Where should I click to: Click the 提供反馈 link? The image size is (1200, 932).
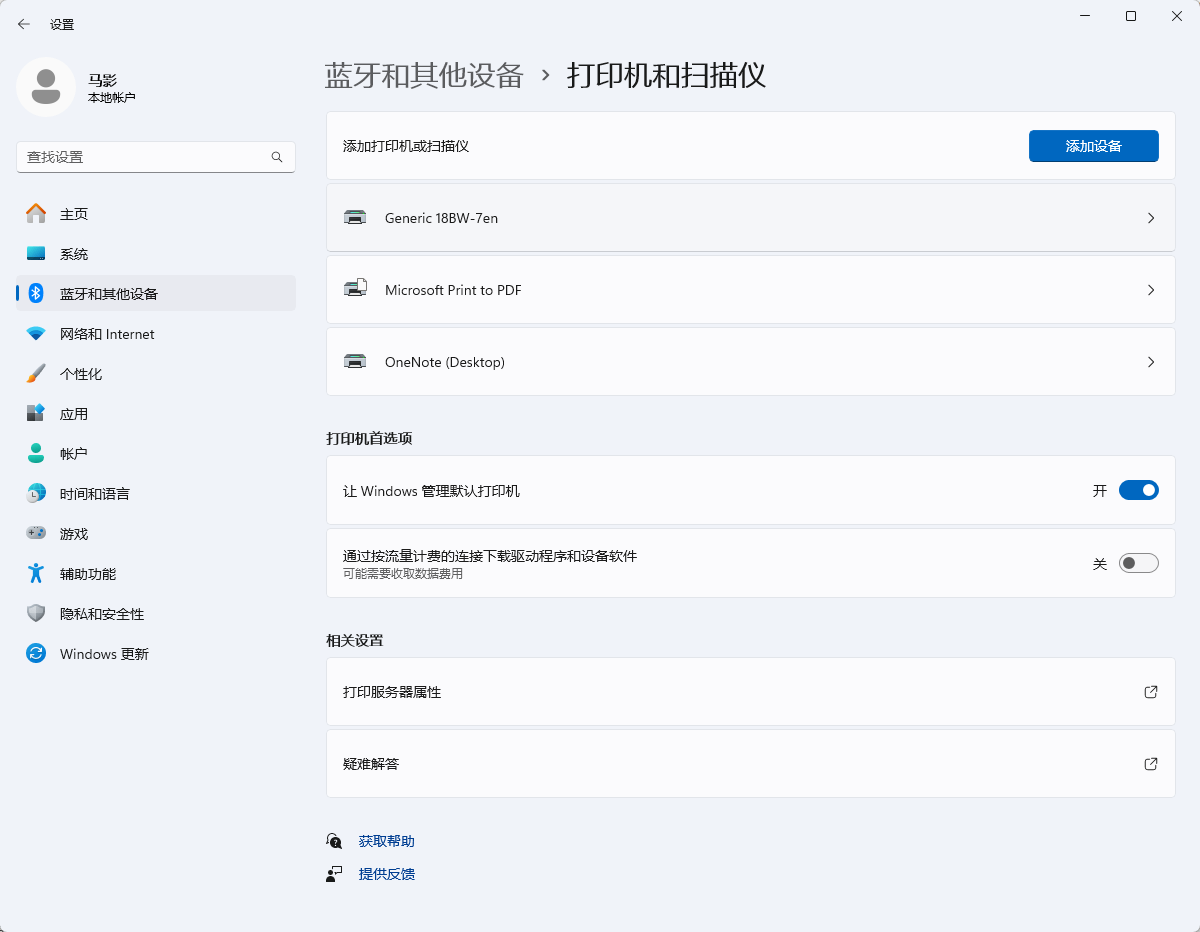coord(386,874)
